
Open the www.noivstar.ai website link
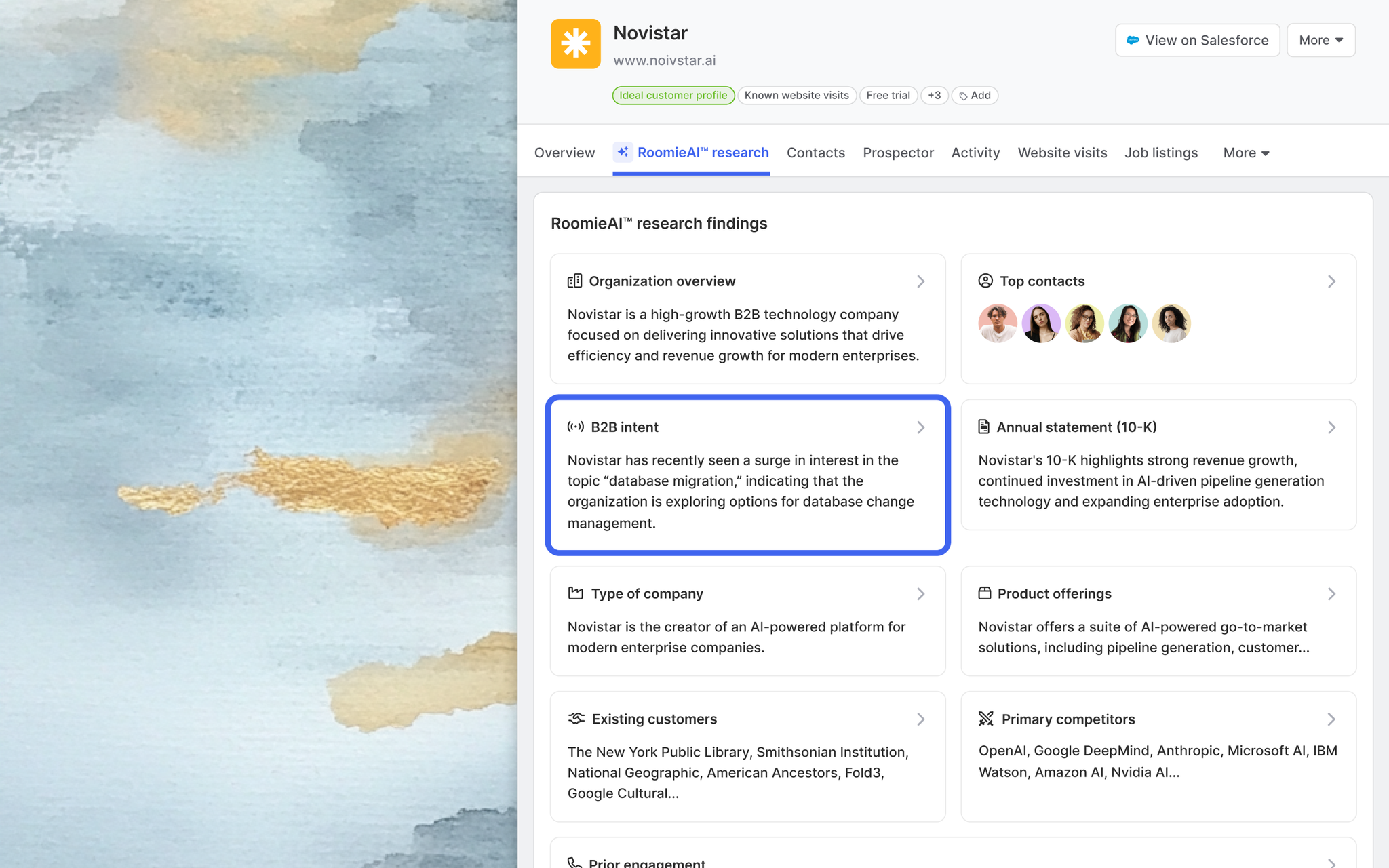pos(664,60)
